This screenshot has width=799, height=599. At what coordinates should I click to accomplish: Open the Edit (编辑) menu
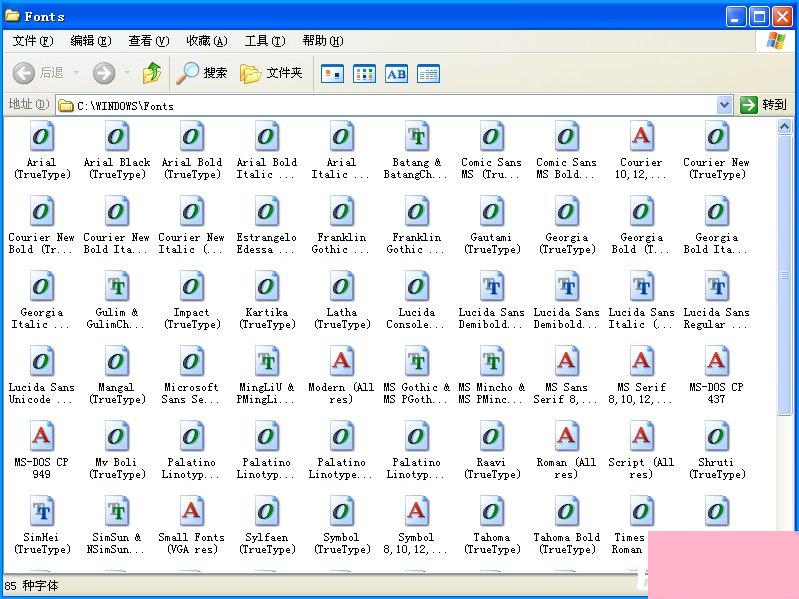(x=91, y=41)
